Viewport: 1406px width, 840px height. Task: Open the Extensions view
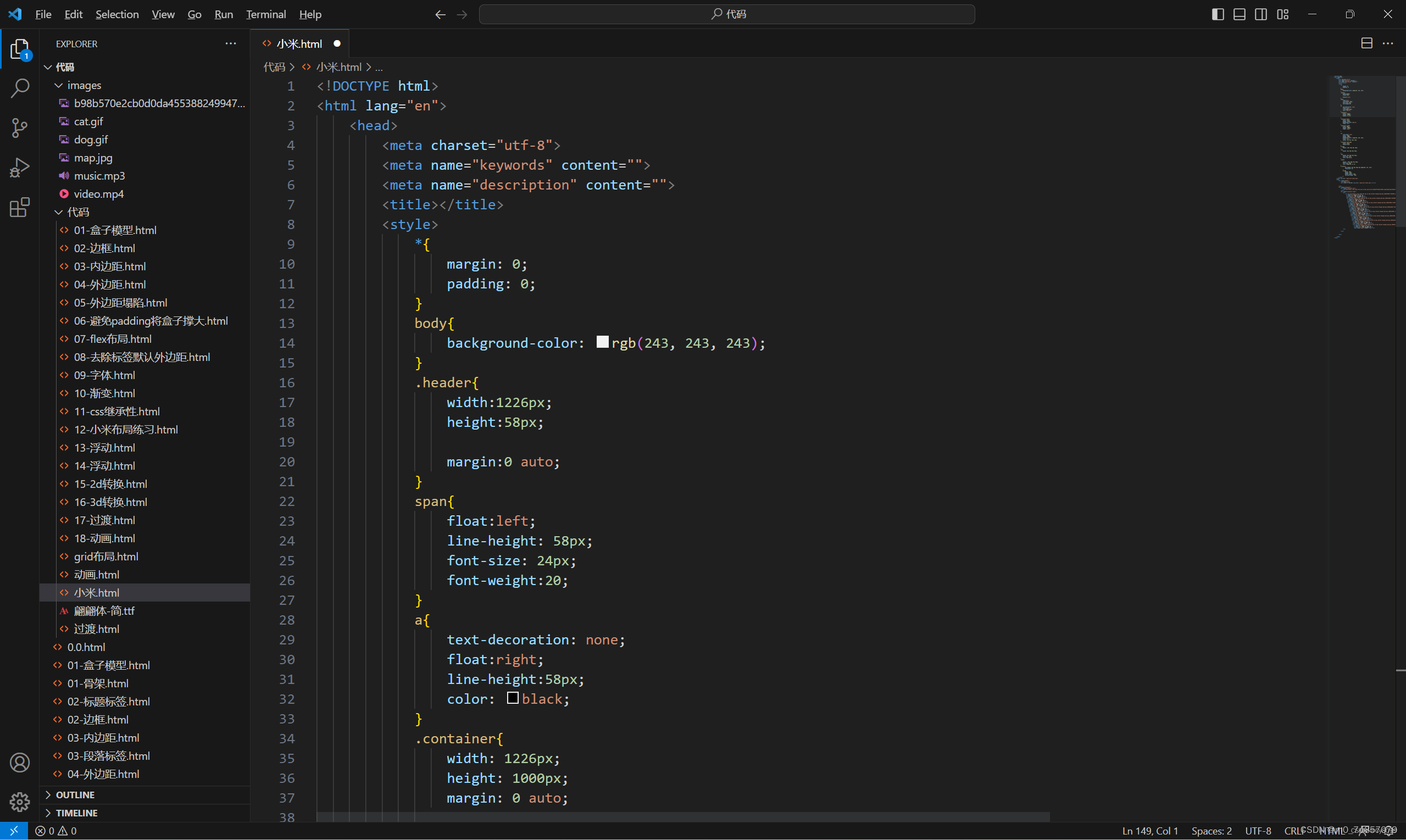pyautogui.click(x=20, y=207)
